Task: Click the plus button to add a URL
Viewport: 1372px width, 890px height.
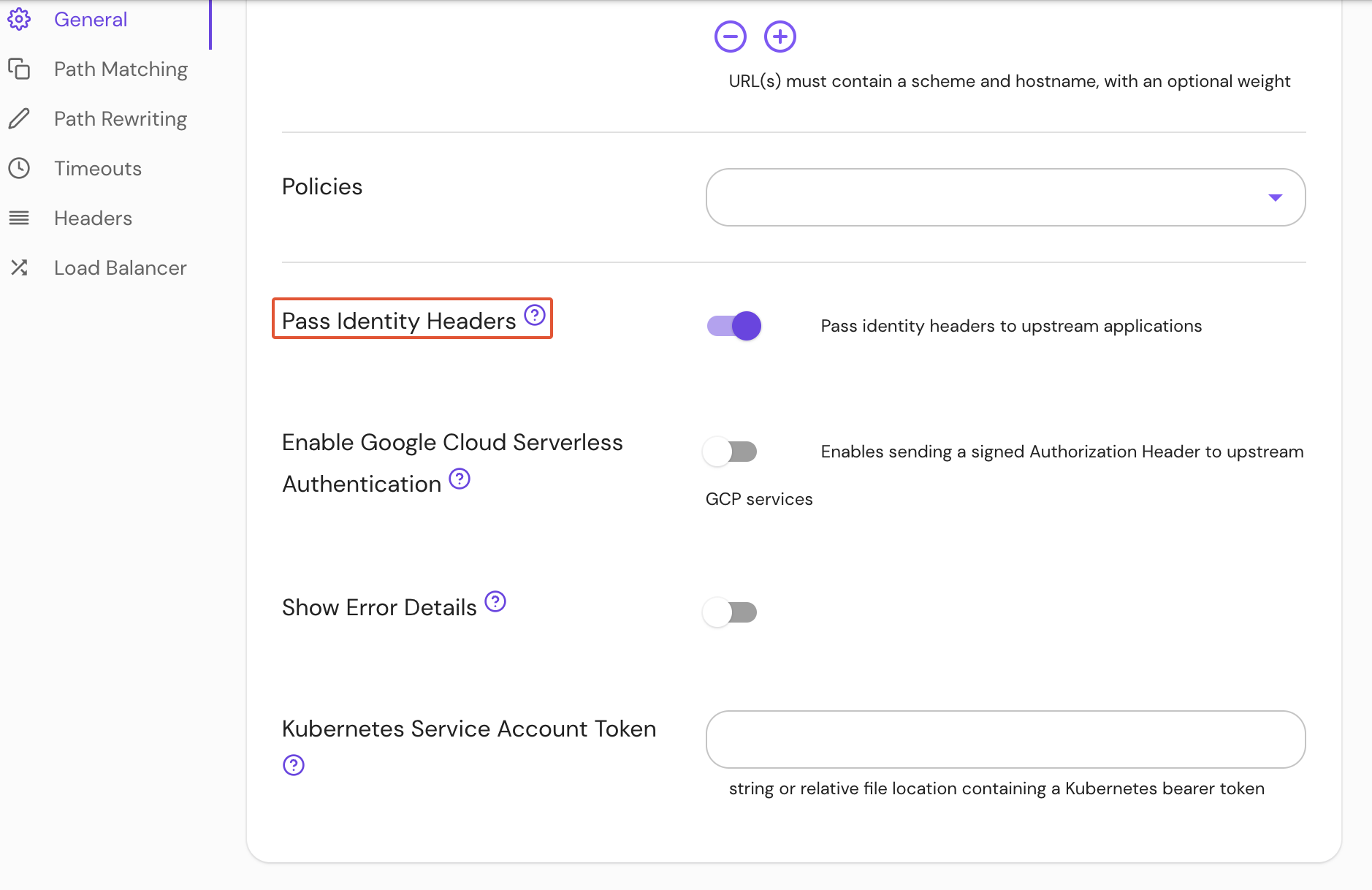Action: (780, 36)
